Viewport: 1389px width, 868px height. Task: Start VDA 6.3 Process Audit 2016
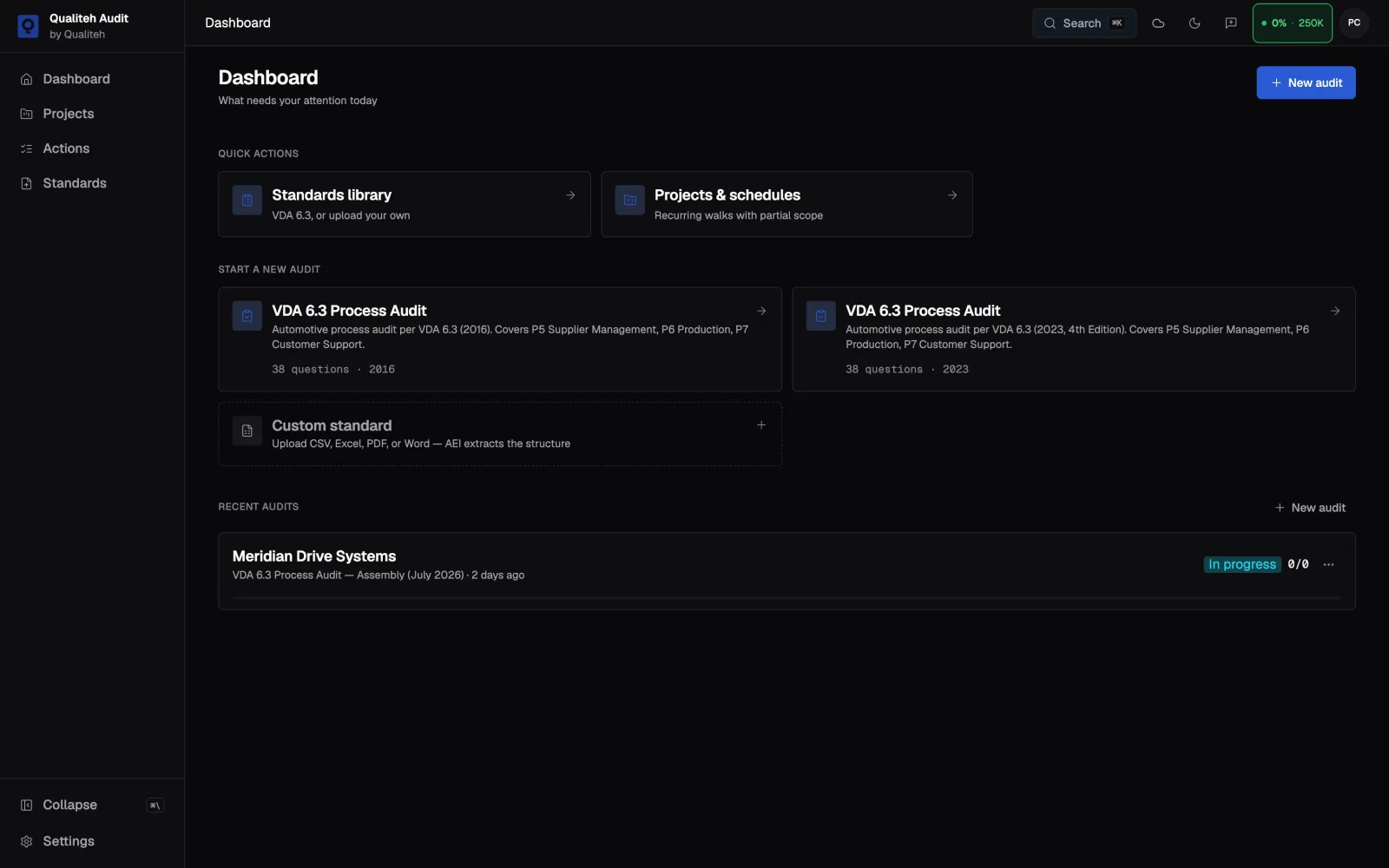click(500, 339)
